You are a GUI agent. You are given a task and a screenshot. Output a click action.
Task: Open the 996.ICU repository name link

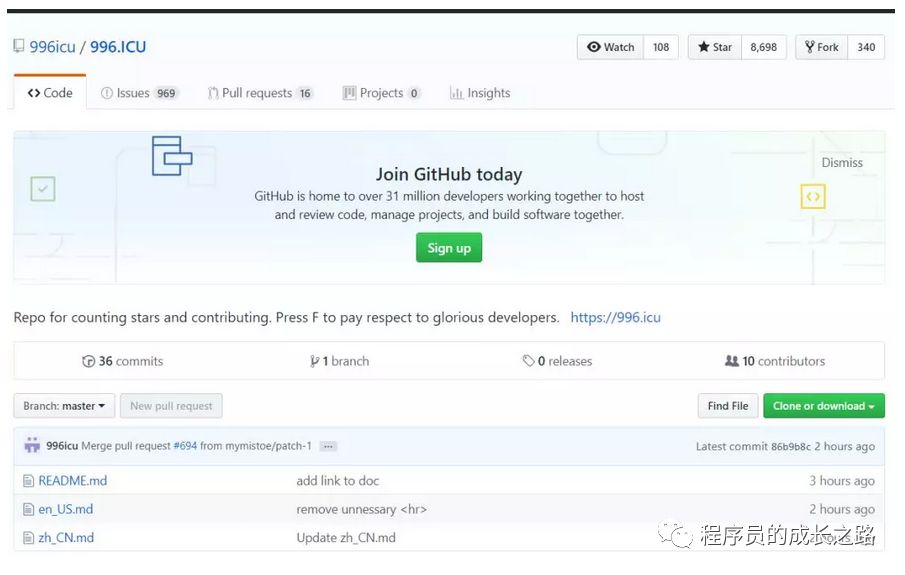(118, 47)
